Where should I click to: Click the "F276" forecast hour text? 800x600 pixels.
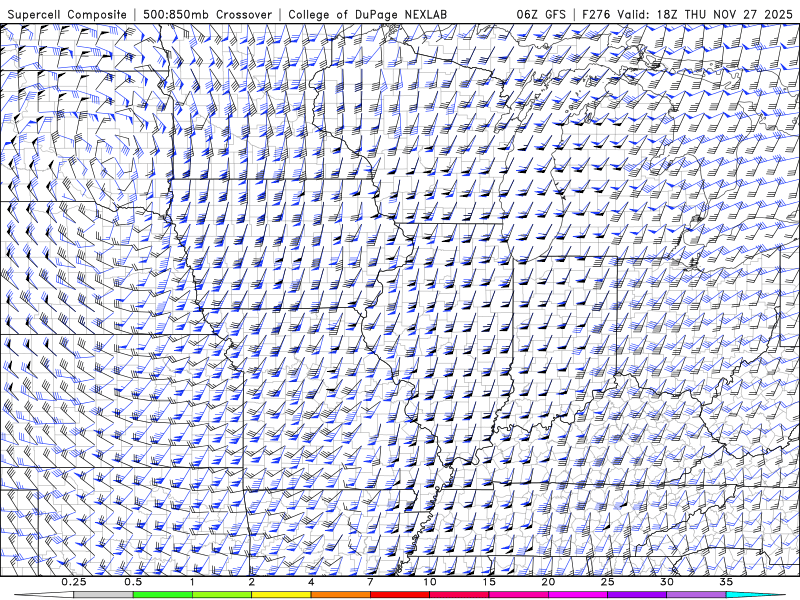click(x=596, y=14)
